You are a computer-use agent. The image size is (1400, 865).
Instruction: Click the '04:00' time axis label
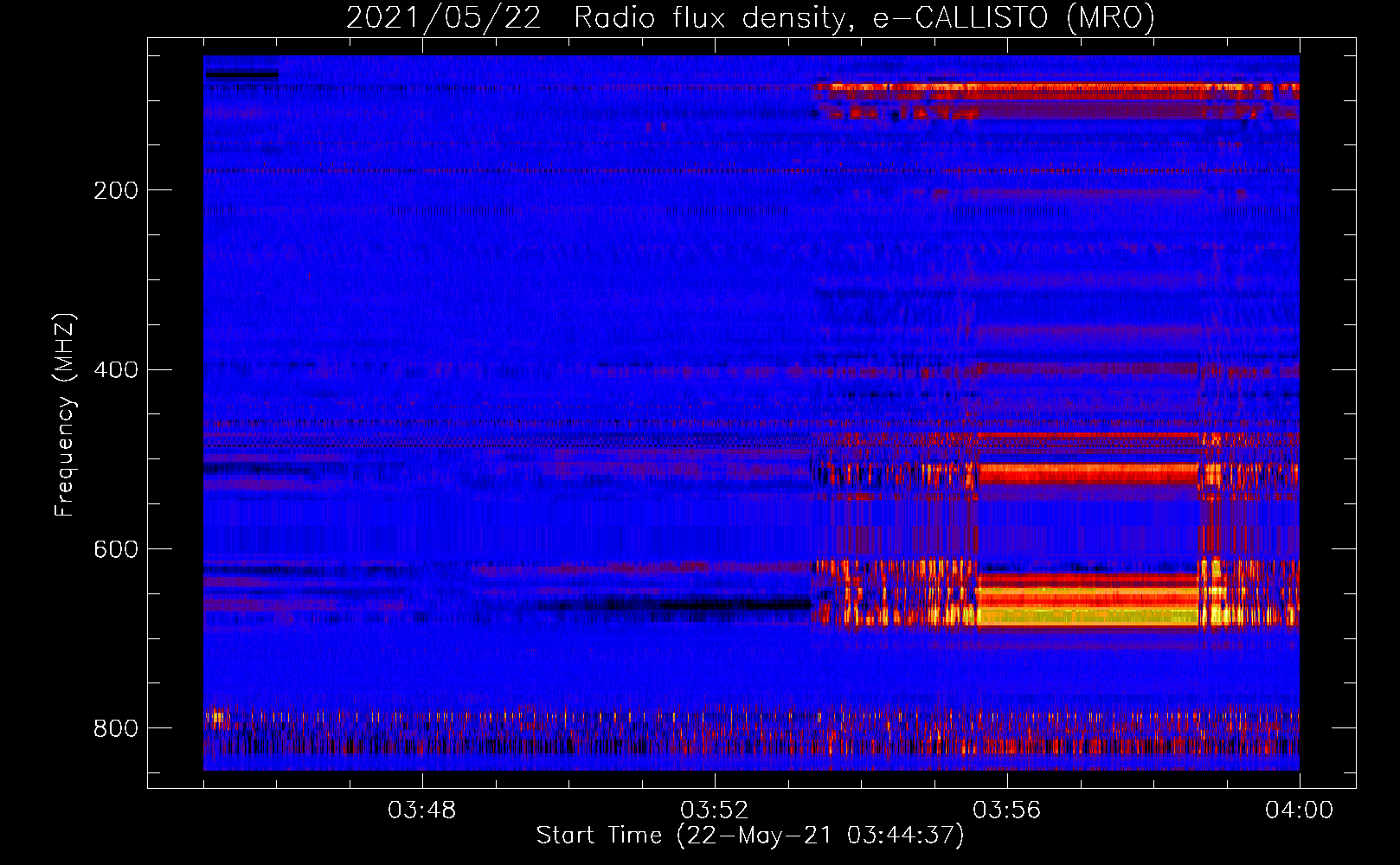[1299, 811]
